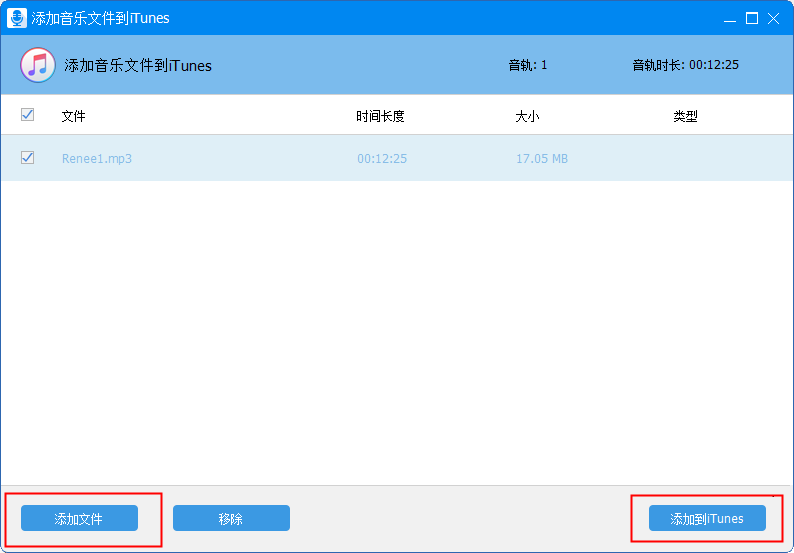Click the 添加文件 button
Image resolution: width=794 pixels, height=553 pixels.
pyautogui.click(x=80, y=518)
